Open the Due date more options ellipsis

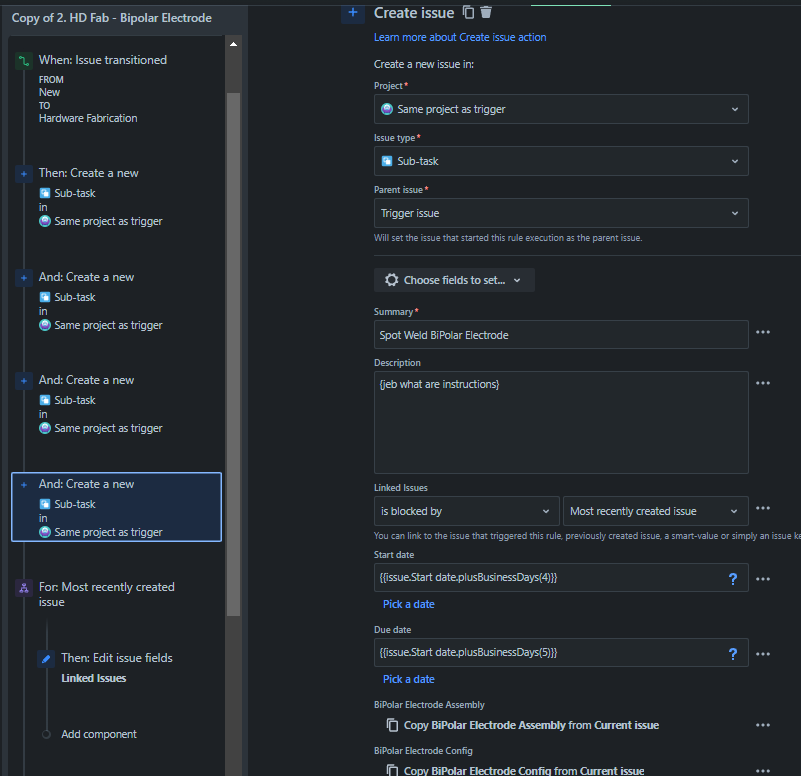tap(763, 654)
